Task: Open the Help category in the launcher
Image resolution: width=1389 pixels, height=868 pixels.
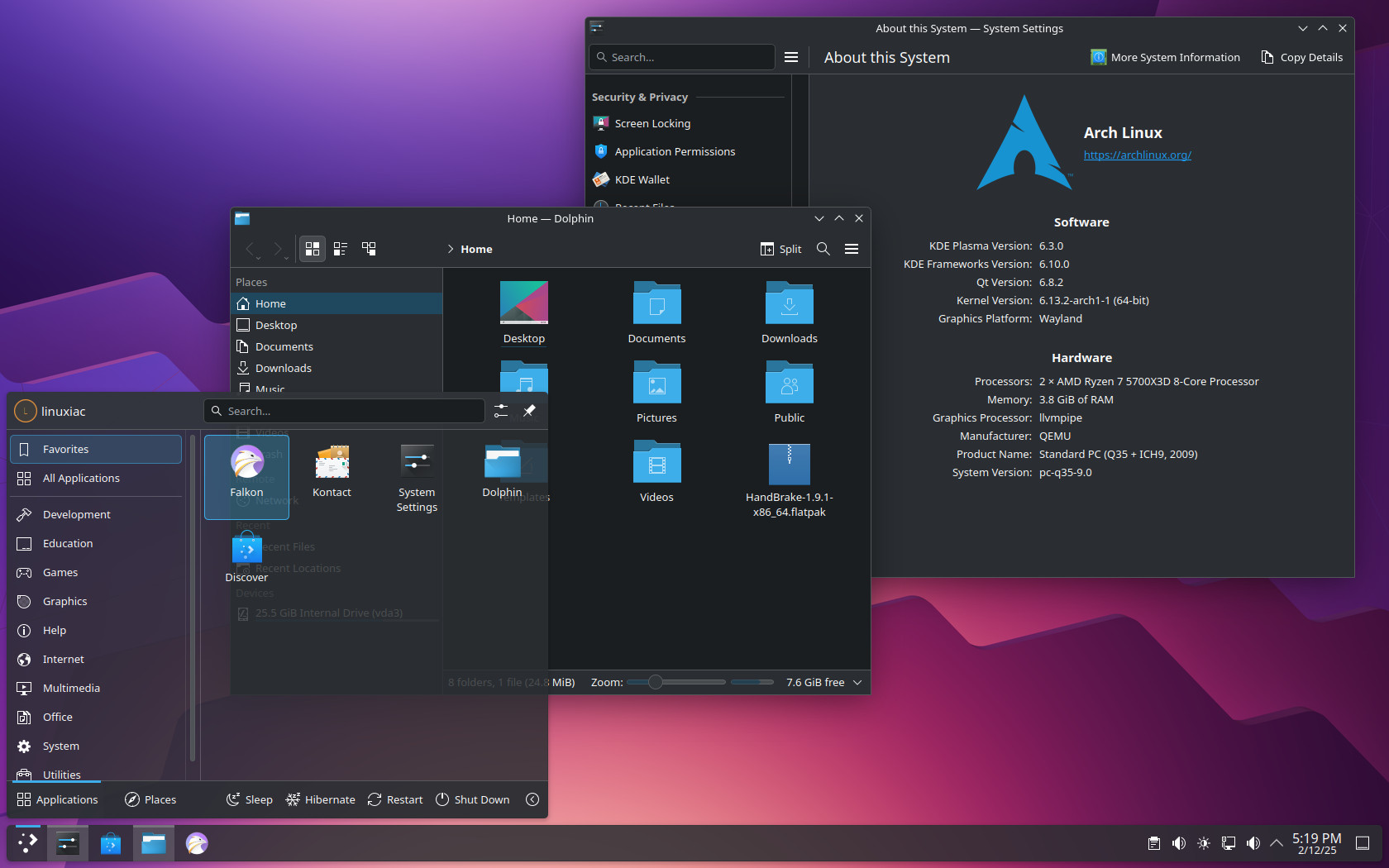Action: [96, 630]
